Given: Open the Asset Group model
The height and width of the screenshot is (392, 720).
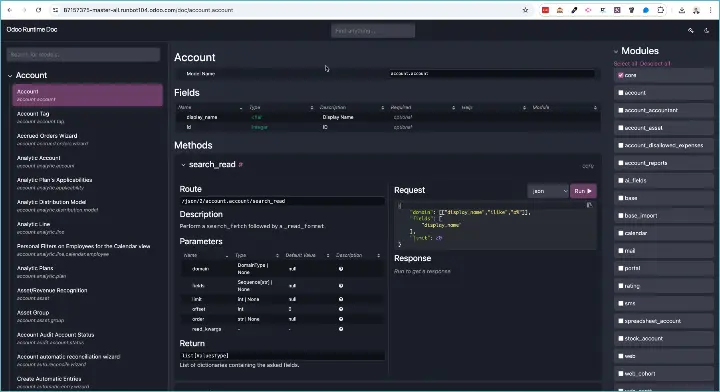Looking at the screenshot, I should [87, 316].
